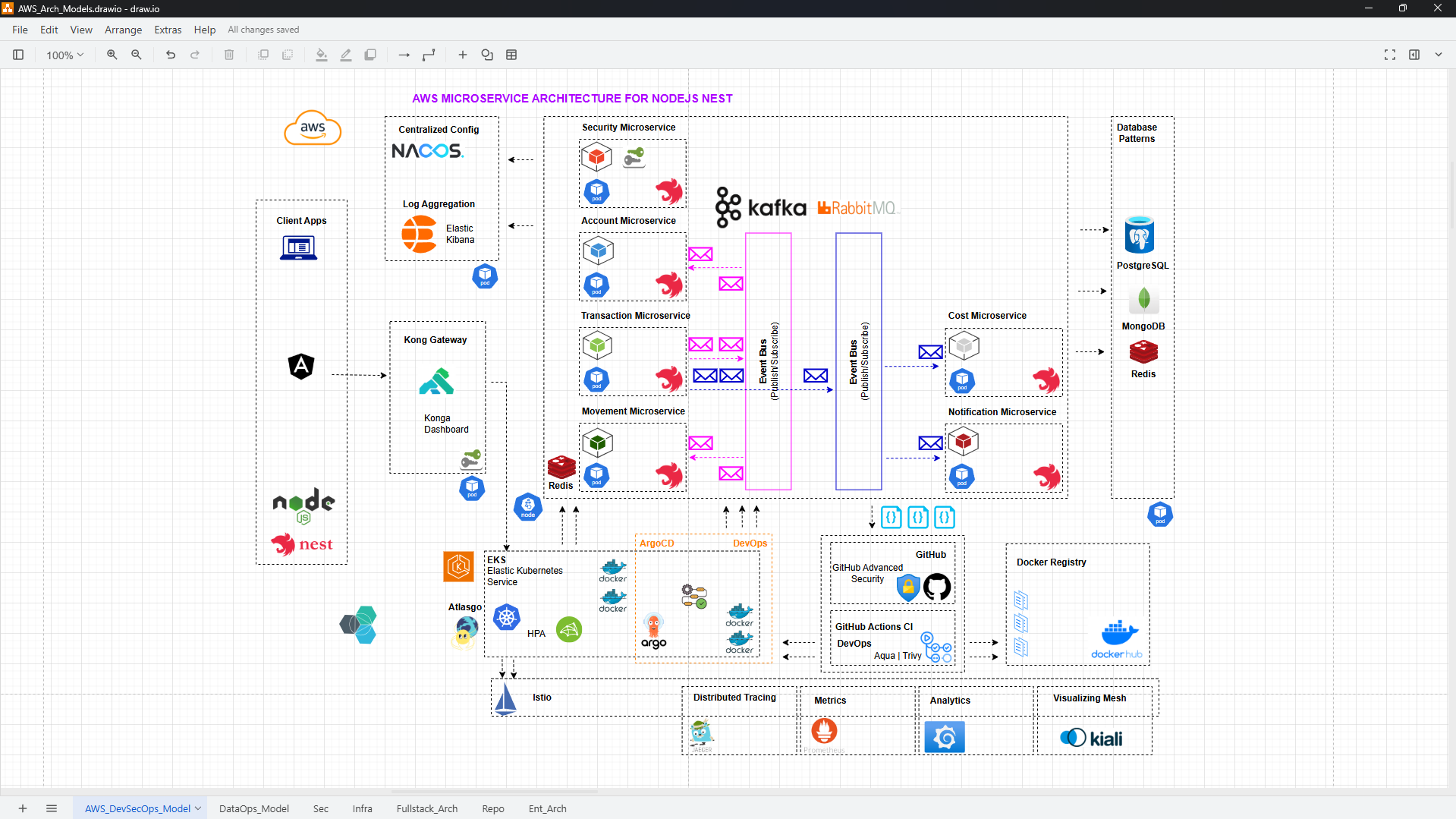The width and height of the screenshot is (1456, 819).
Task: Open the Arrange menu
Action: pos(123,30)
